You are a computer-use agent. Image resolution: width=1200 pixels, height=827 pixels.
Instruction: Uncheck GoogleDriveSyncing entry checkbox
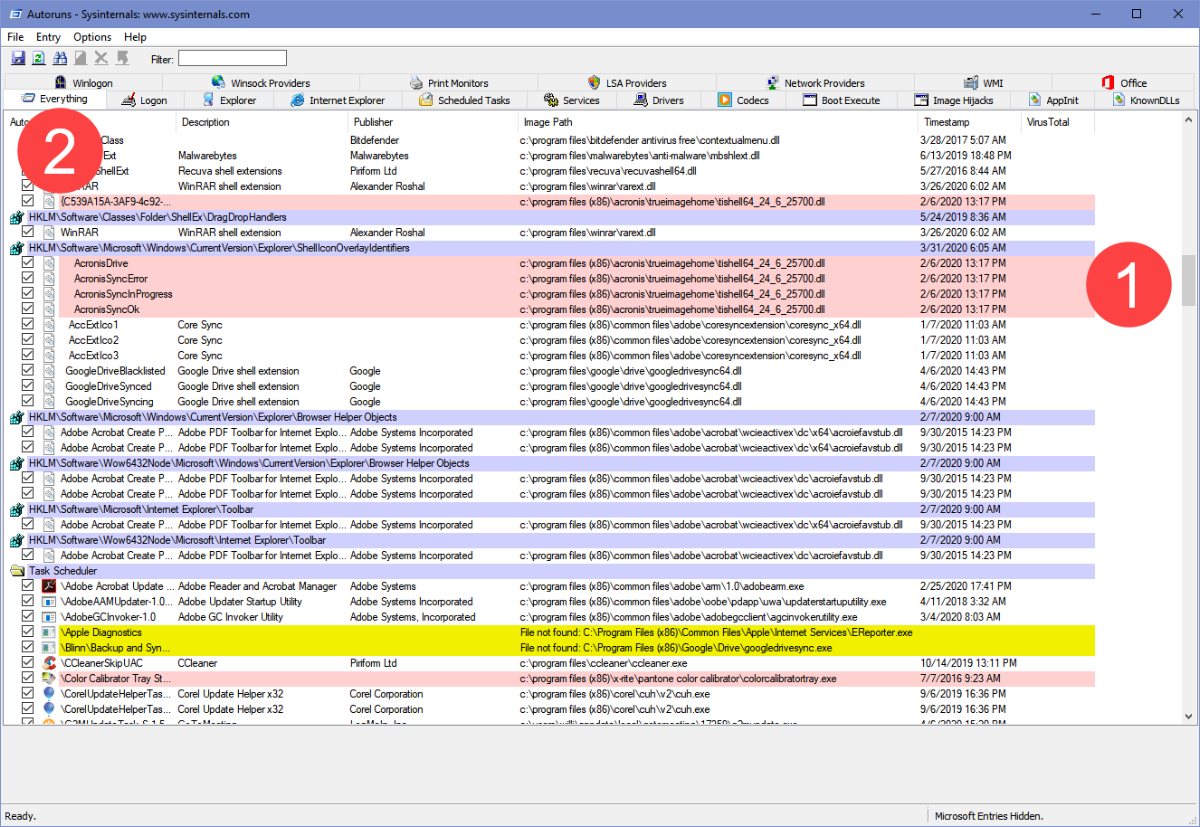coord(28,402)
